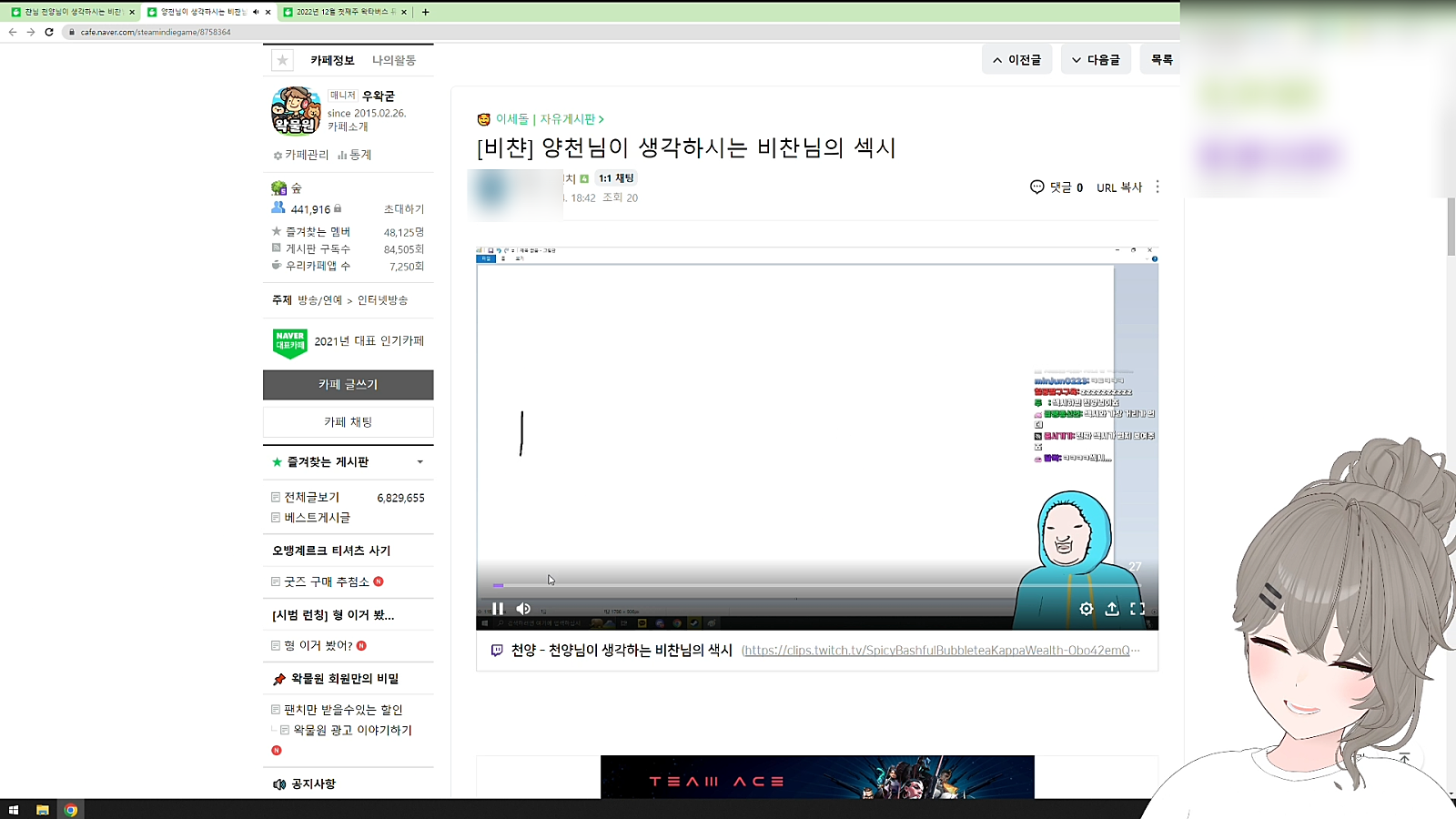Go to next post with 다음글
Screen dimensions: 1456x819
(1096, 60)
